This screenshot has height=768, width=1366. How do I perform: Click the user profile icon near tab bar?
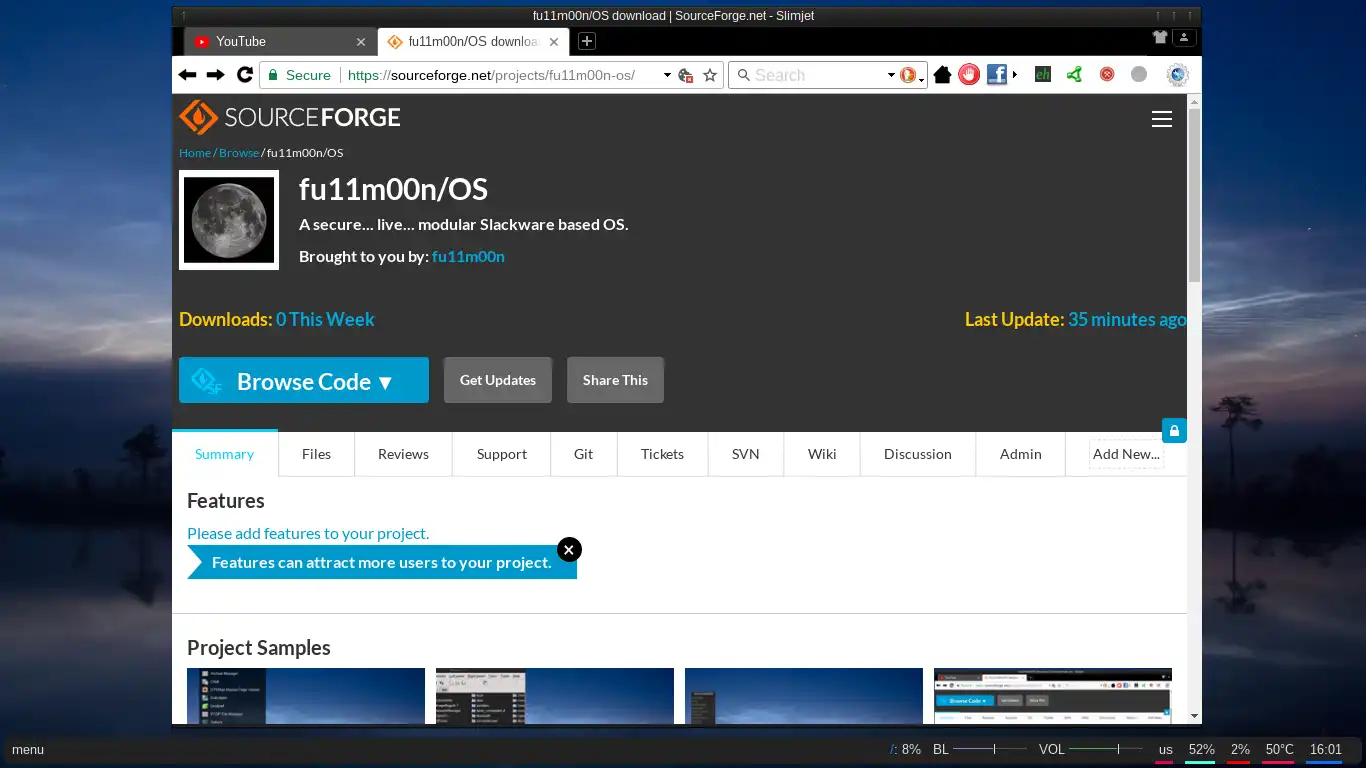point(1184,37)
